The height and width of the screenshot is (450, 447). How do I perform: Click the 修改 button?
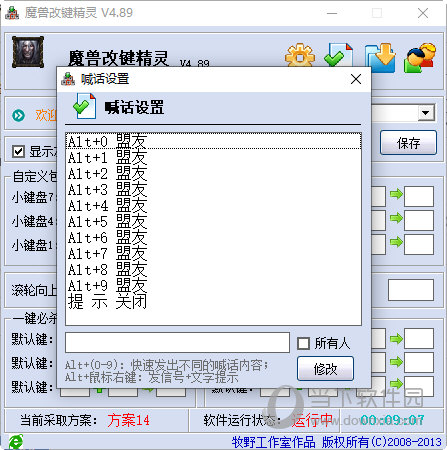325,369
